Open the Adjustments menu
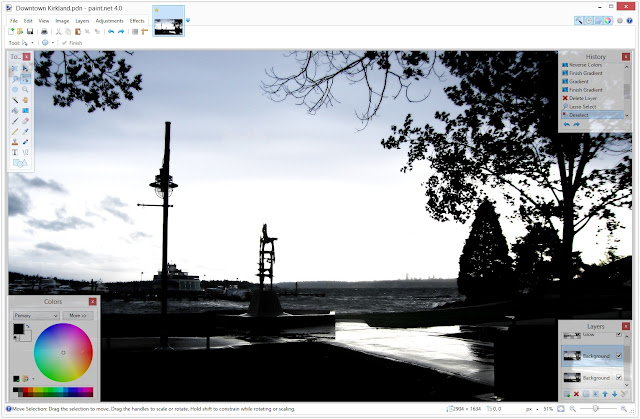The height and width of the screenshot is (419, 640). point(109,21)
